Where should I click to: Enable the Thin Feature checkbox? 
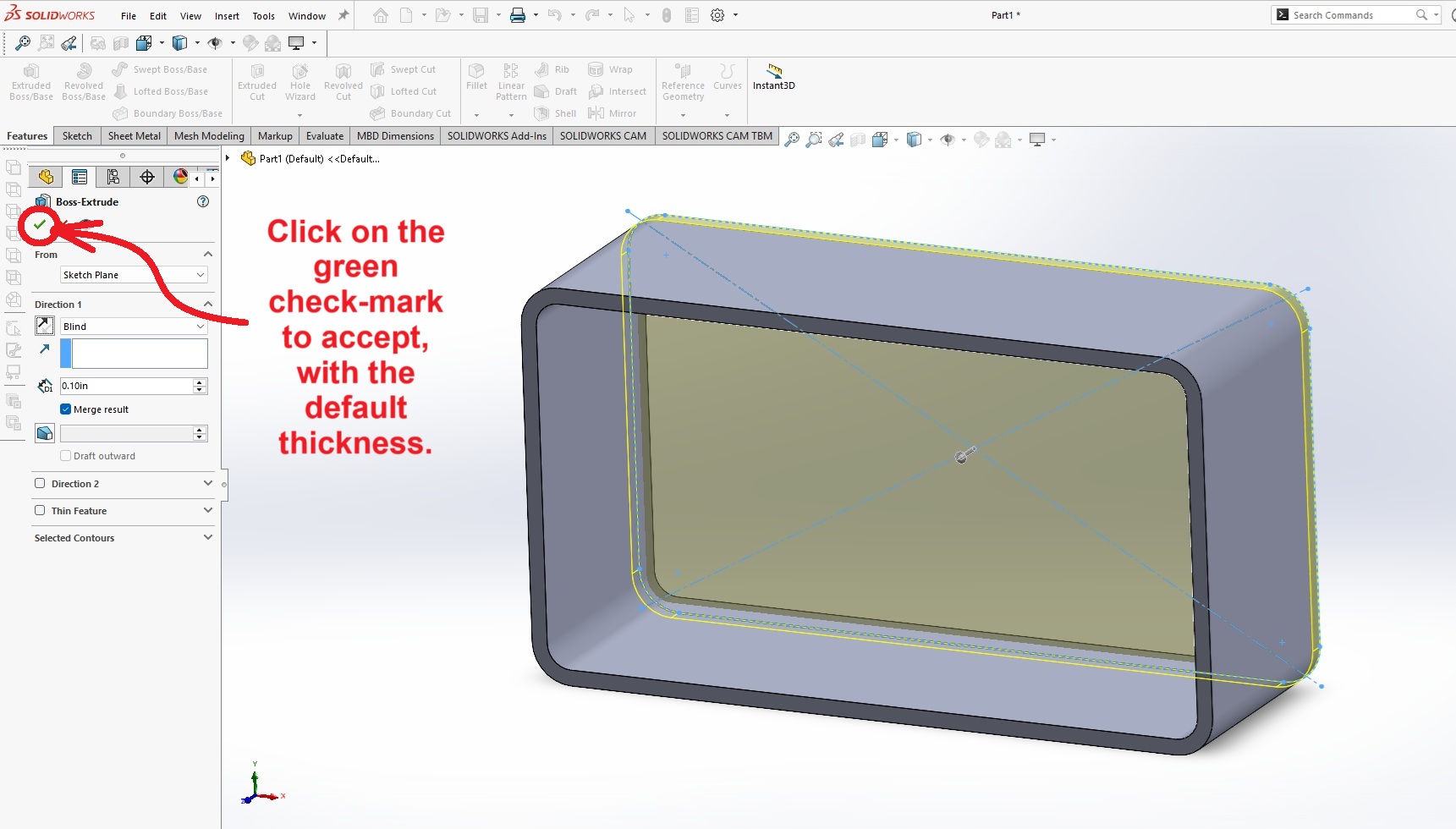click(40, 511)
